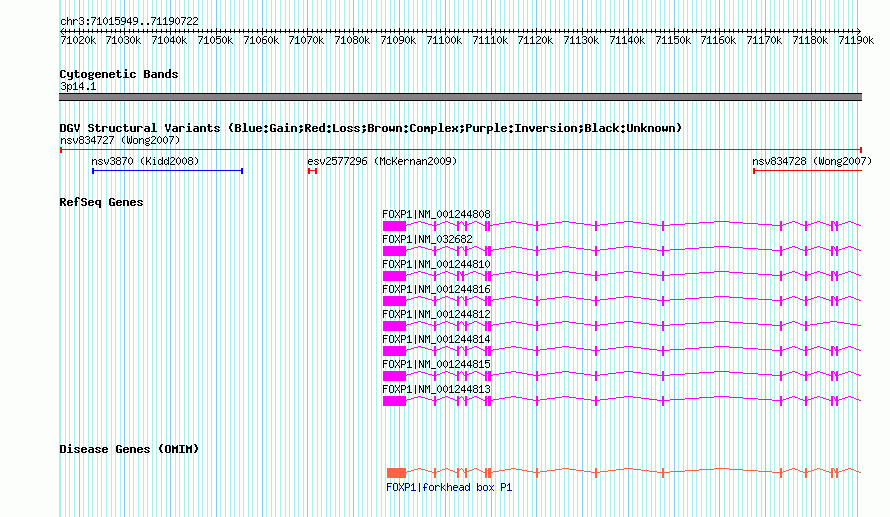The width and height of the screenshot is (890, 517).
Task: Click the 71180k ruler tick label
Action: point(810,41)
